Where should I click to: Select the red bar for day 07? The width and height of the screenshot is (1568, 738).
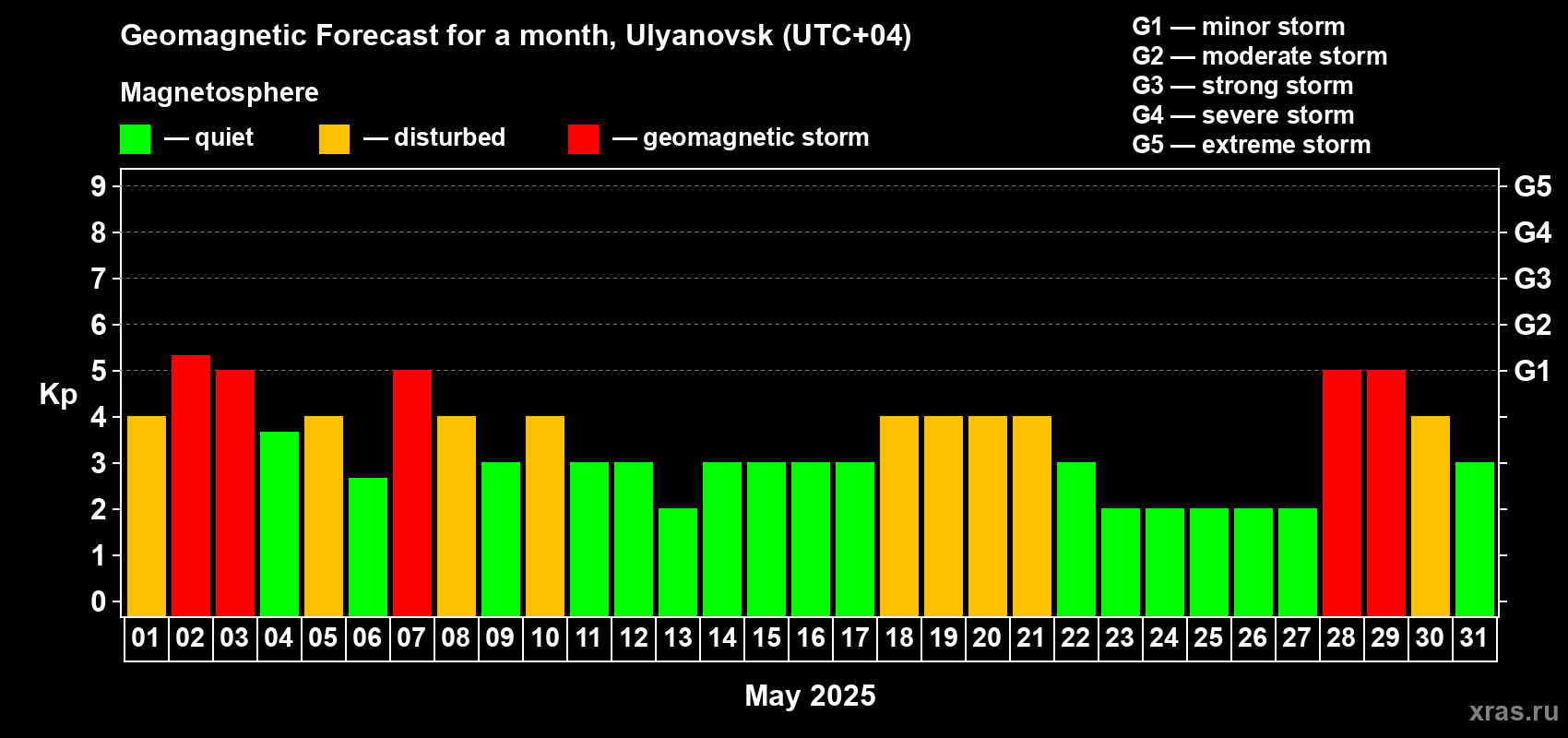[412, 494]
